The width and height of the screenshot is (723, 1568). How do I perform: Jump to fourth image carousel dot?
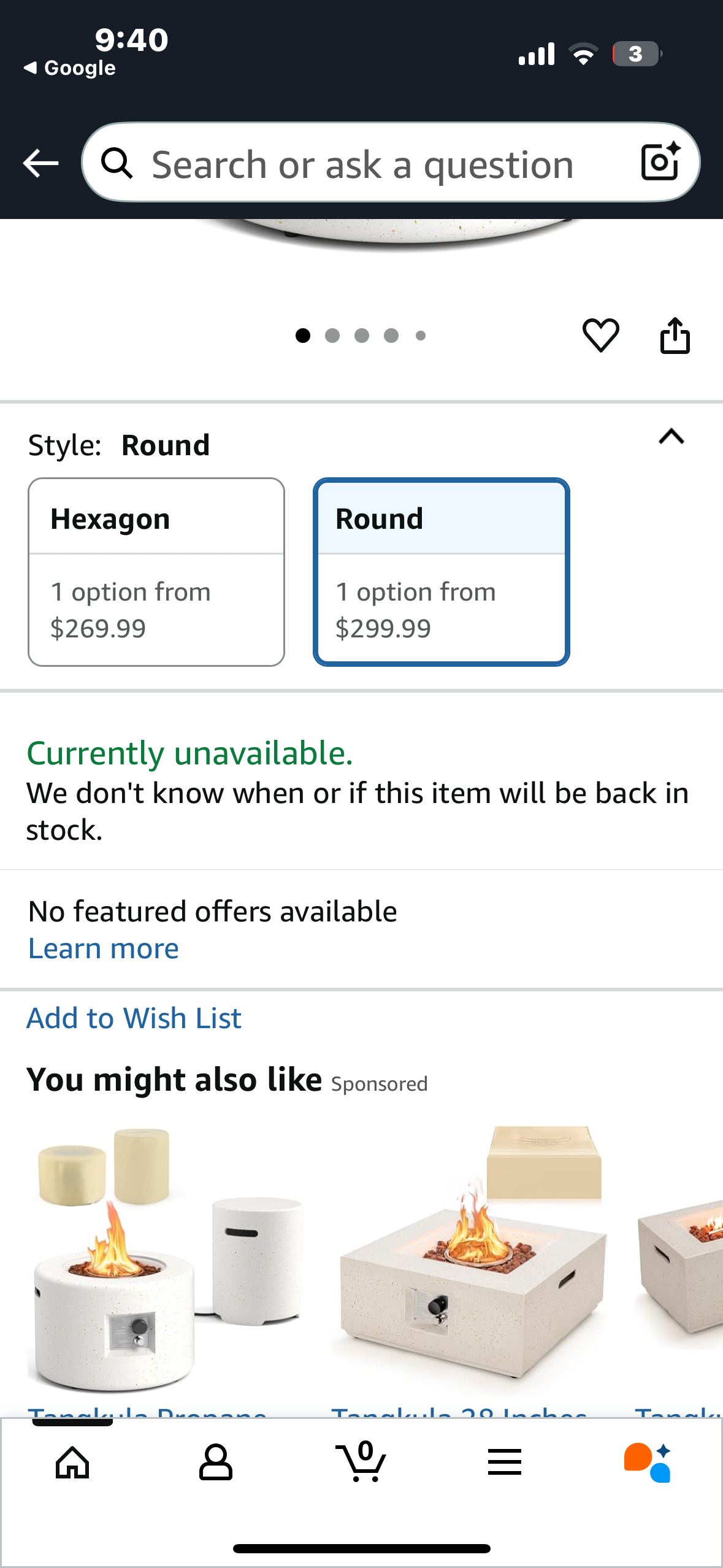391,336
